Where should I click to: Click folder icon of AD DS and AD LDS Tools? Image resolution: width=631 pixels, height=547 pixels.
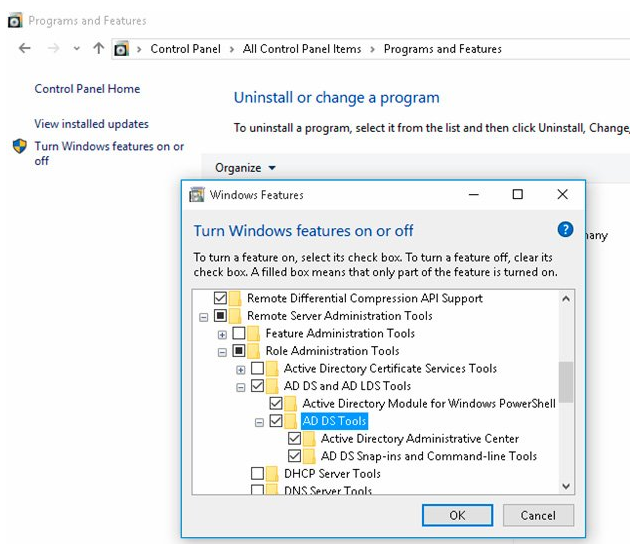tap(272, 386)
